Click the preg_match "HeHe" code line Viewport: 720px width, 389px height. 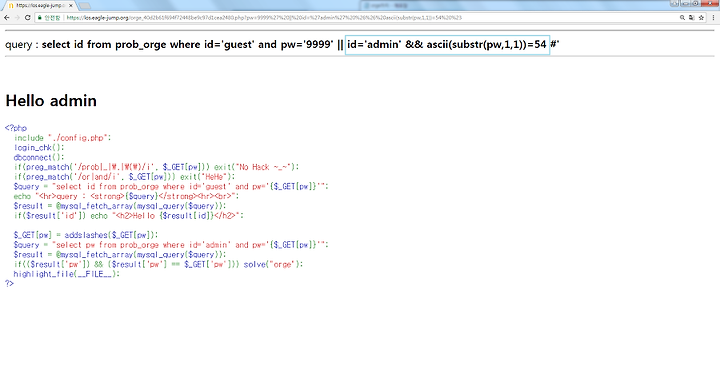click(124, 177)
